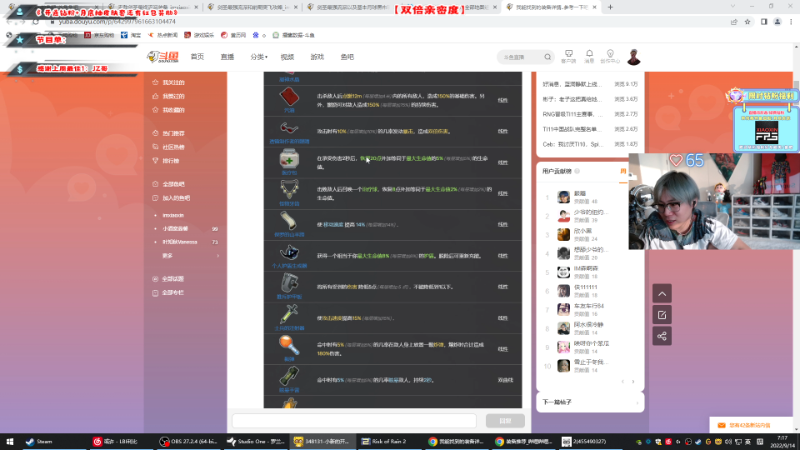
Task: Open the notification bell icon
Action: pos(589,56)
